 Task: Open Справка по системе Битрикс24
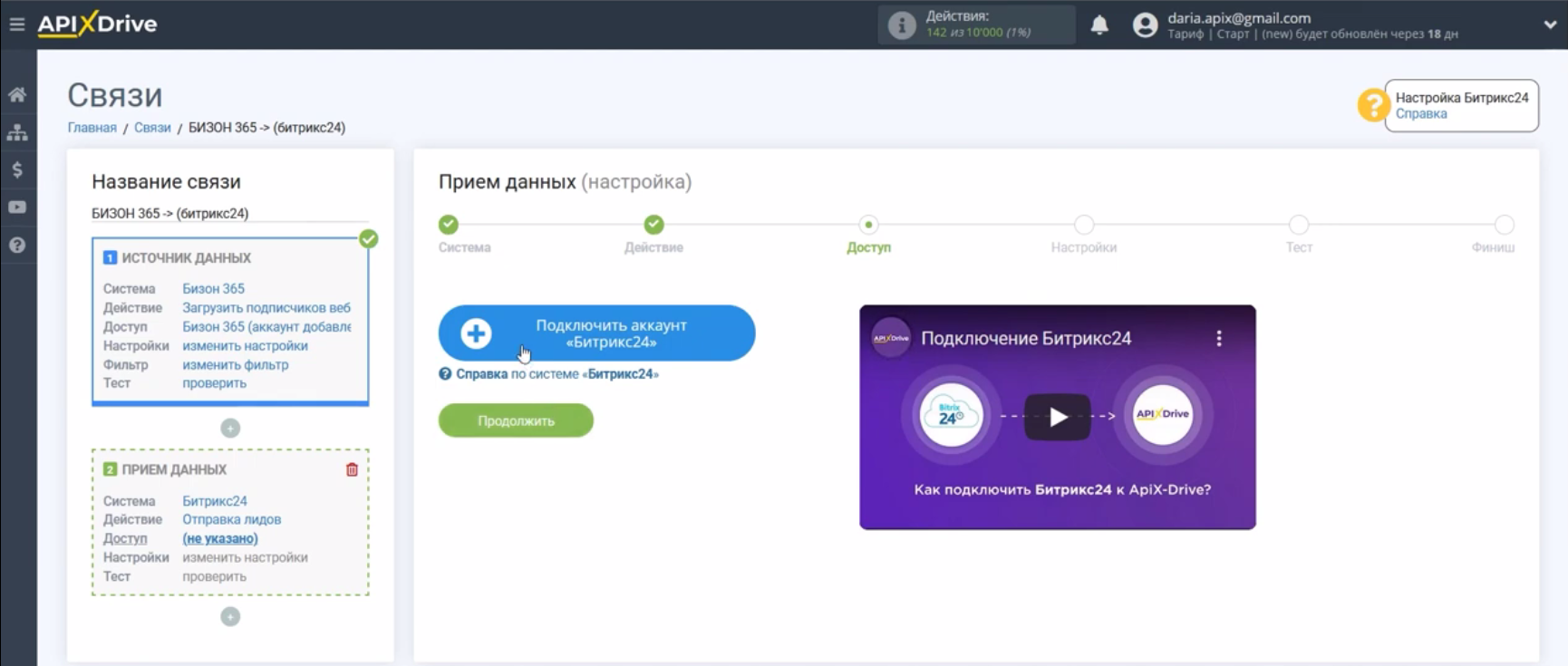pyautogui.click(x=549, y=374)
